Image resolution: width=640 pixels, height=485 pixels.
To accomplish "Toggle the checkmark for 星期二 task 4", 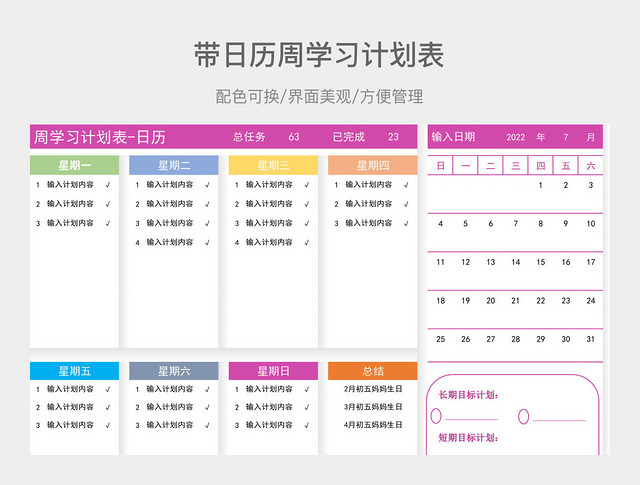I will pos(207,242).
